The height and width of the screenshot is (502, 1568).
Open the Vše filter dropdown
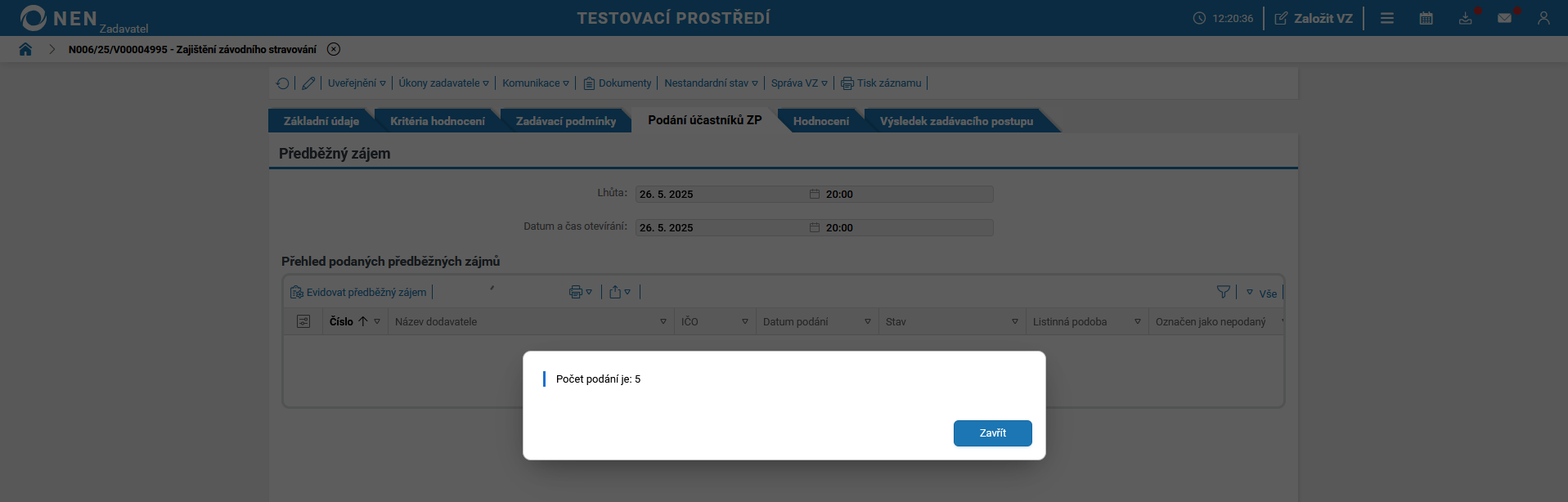pyautogui.click(x=1261, y=293)
